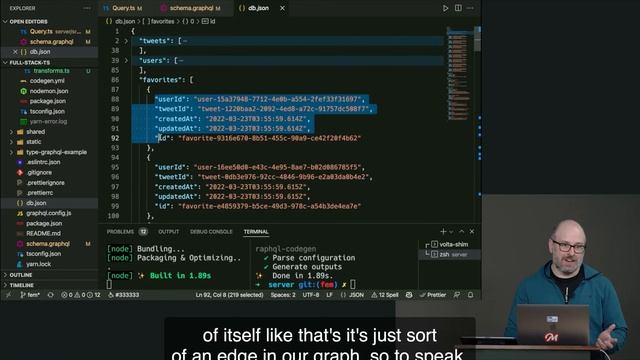Unfold the users array on line 39

pyautogui.click(x=126, y=60)
